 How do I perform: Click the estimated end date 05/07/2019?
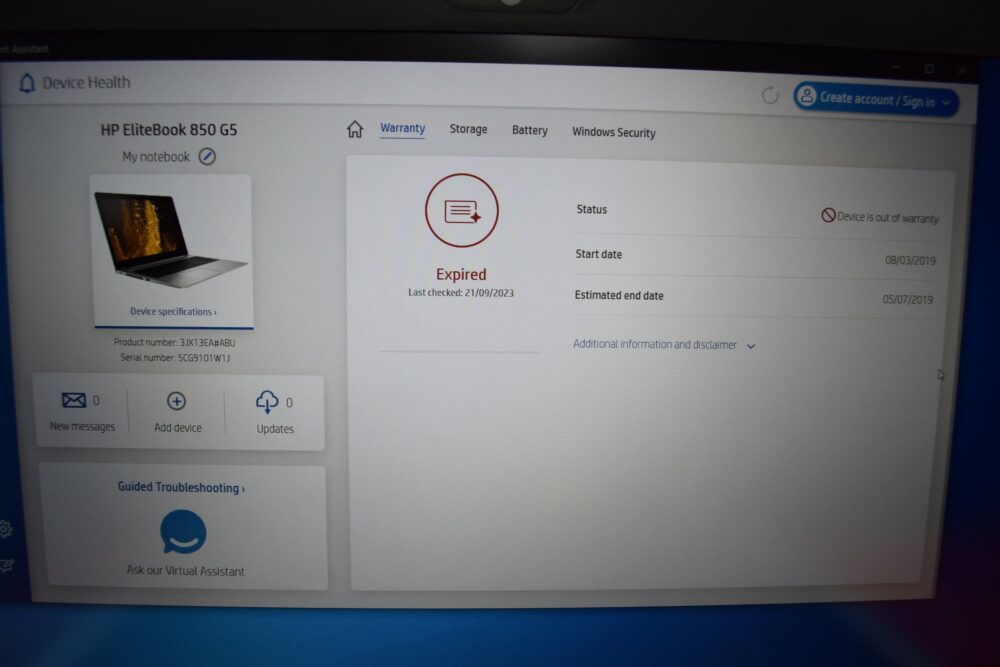[908, 299]
